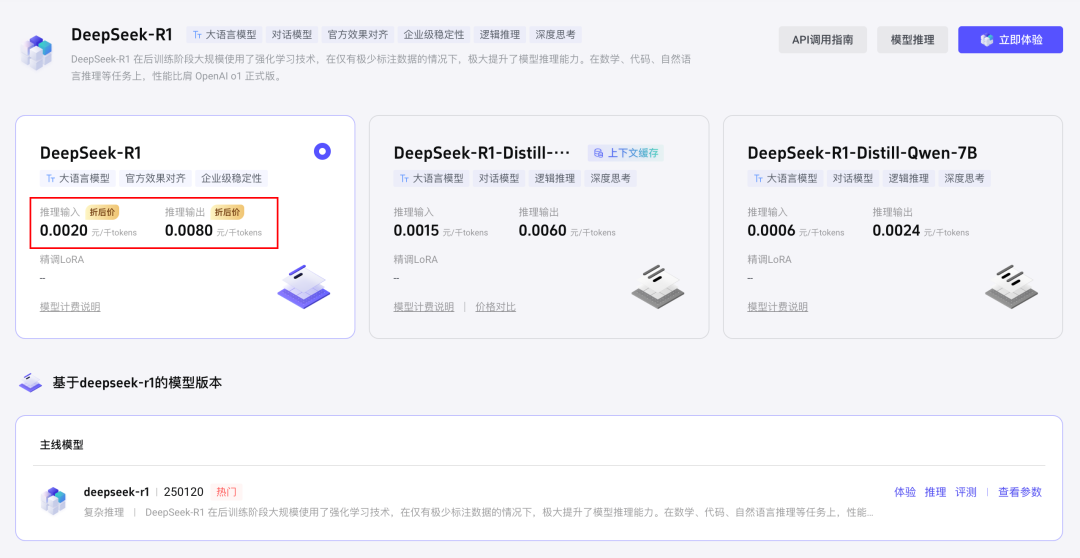Click the deepseek-r1 model name in list
Image resolution: width=1080 pixels, height=558 pixels.
(116, 492)
